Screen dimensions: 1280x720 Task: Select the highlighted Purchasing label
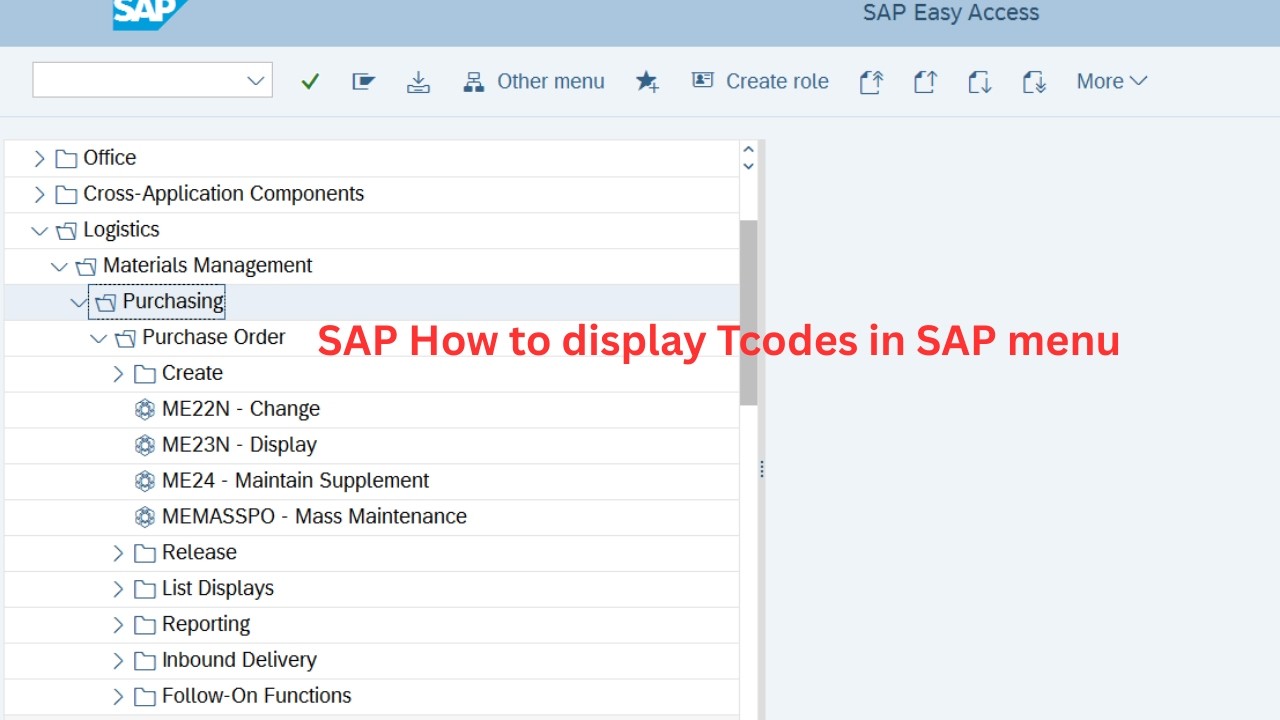[x=173, y=302]
